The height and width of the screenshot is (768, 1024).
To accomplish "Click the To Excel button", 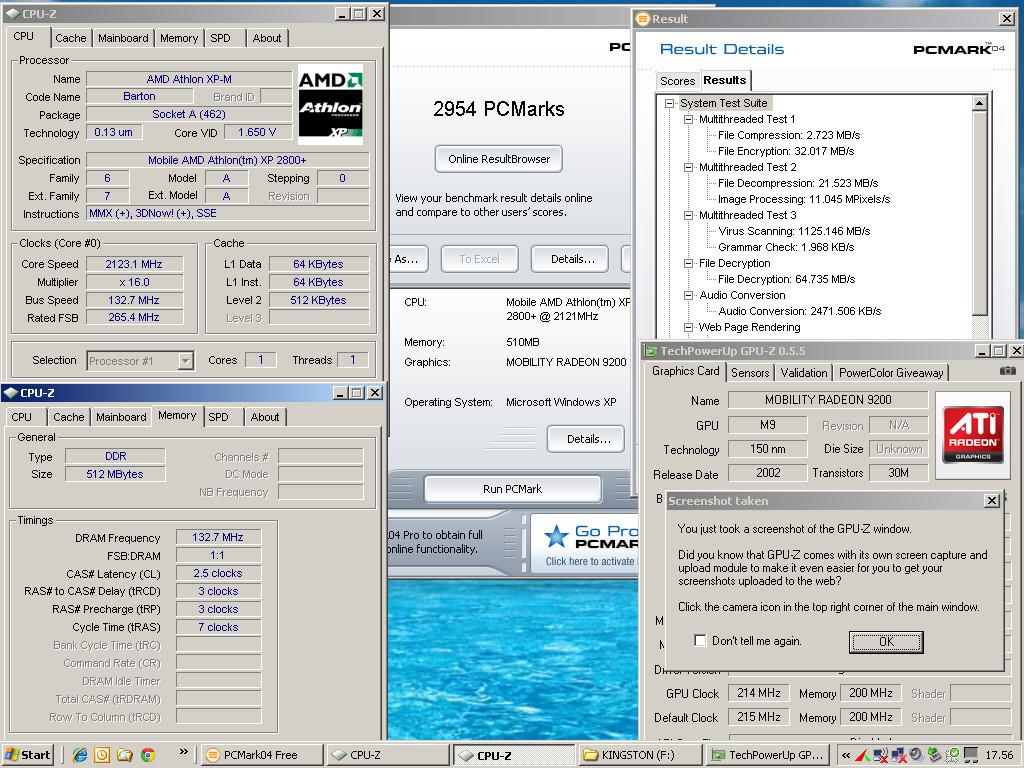I will pos(479,259).
